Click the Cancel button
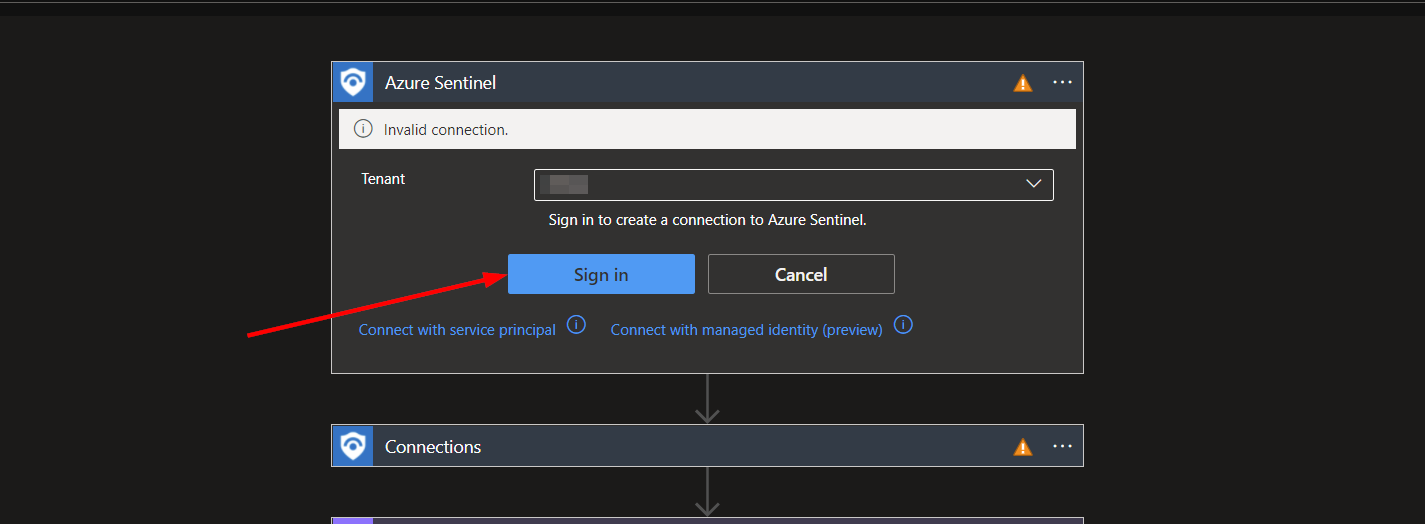 tap(801, 274)
